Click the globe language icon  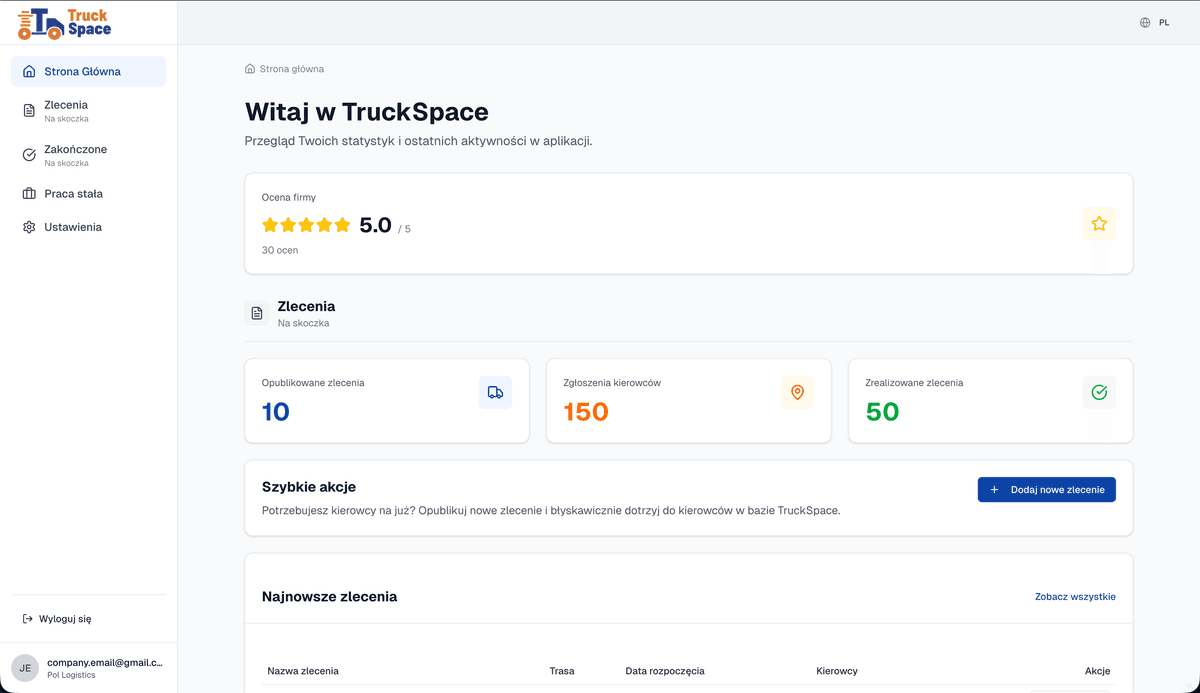click(x=1145, y=22)
